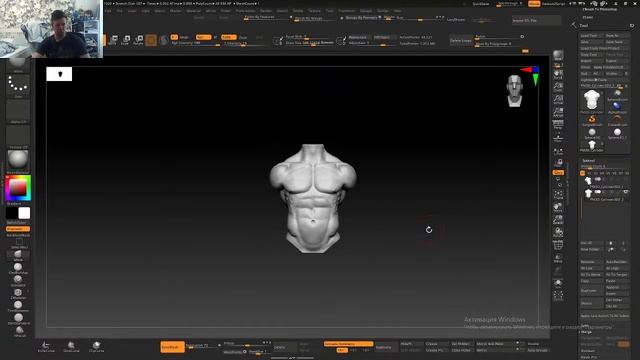Select the SimpleBrush tool thumbnail

592,121
